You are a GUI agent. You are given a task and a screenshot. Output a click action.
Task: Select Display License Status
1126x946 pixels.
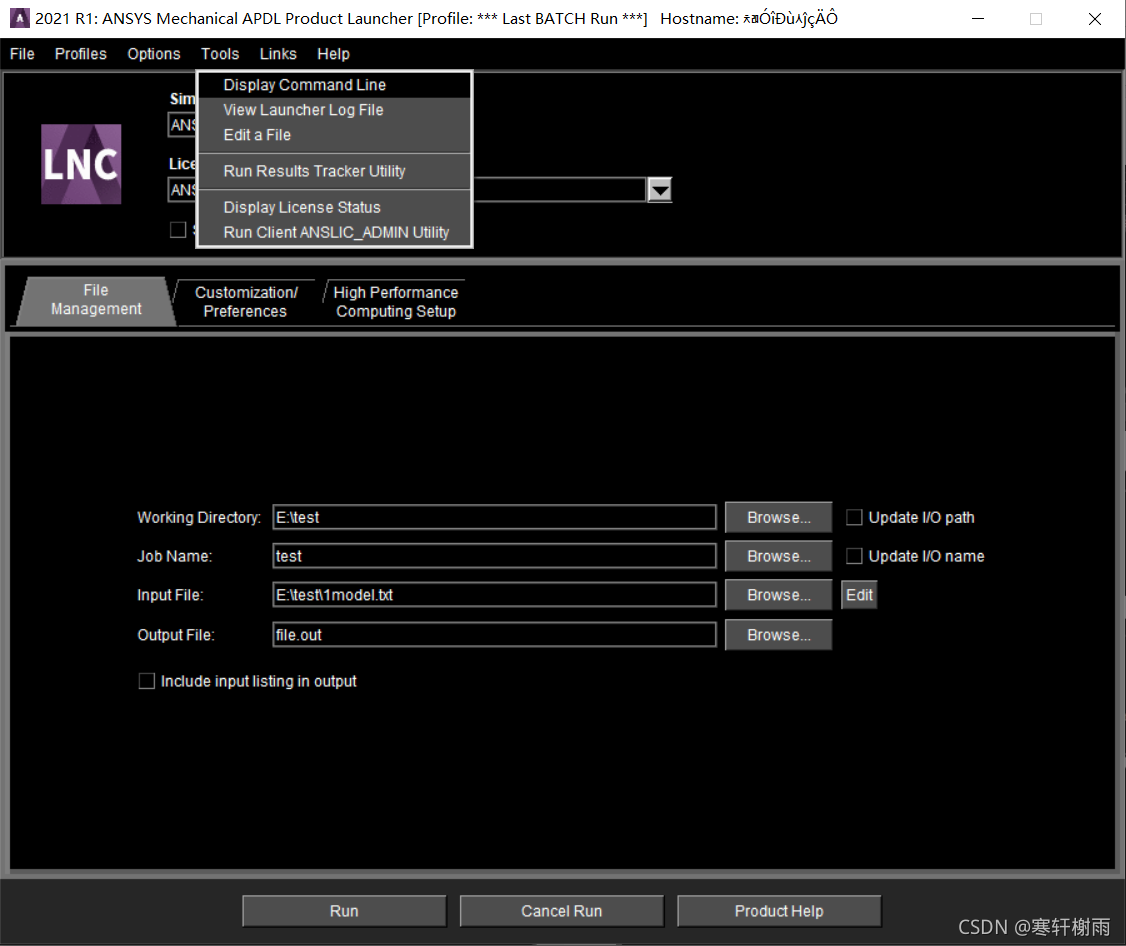click(x=302, y=207)
